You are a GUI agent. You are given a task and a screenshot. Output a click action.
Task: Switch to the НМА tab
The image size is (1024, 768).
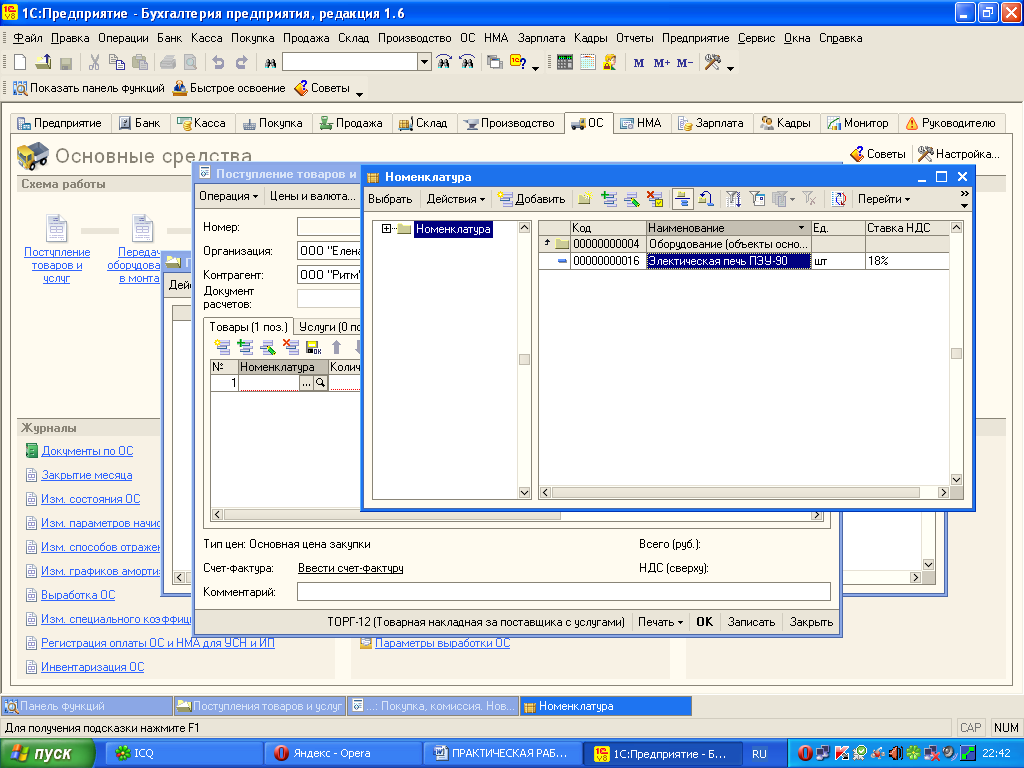640,123
